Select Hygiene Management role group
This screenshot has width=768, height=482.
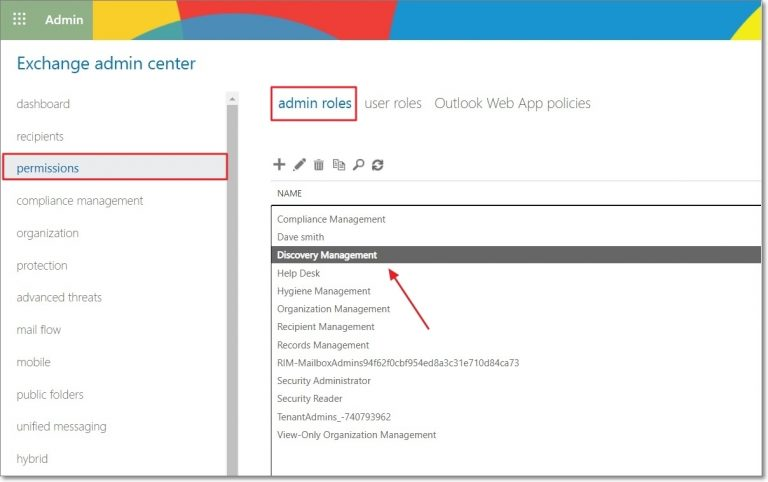click(x=516, y=291)
